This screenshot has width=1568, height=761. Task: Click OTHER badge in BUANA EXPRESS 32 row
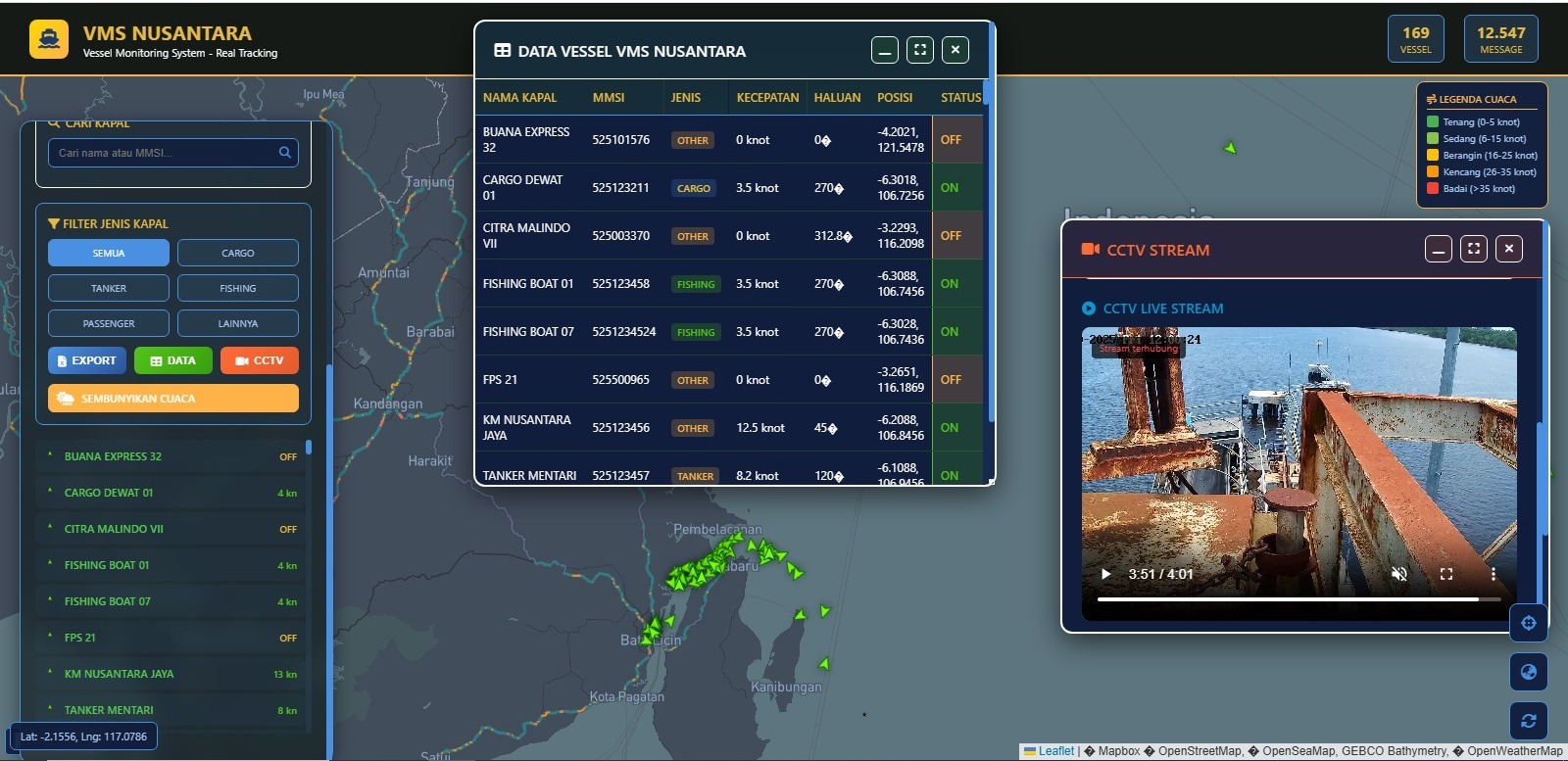pyautogui.click(x=693, y=140)
